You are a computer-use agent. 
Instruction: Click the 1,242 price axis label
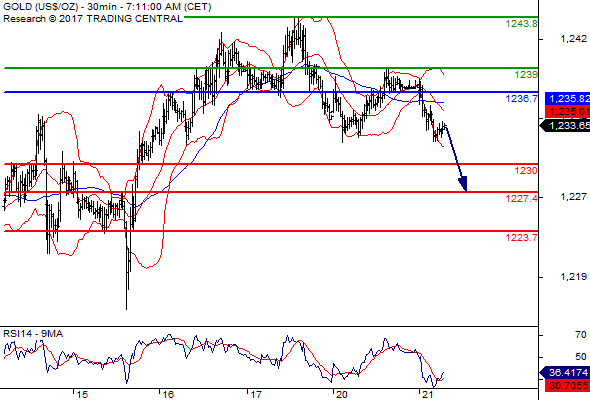point(573,38)
